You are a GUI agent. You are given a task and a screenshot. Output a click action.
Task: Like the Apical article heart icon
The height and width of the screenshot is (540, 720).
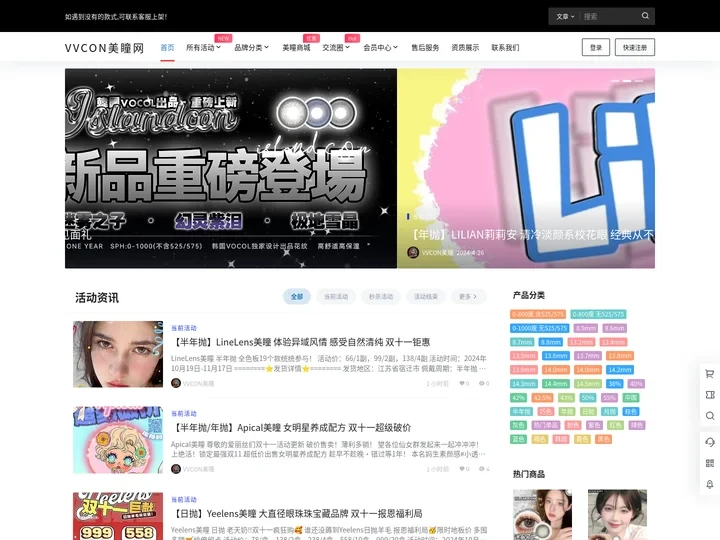pyautogui.click(x=461, y=469)
